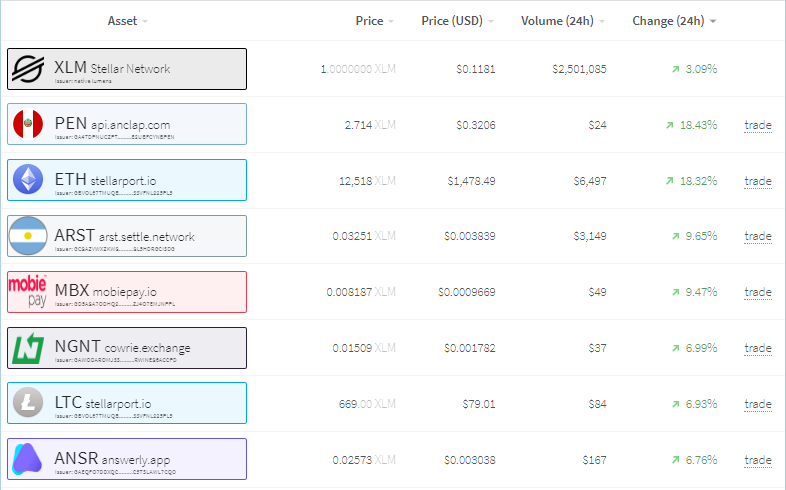Viewport: 786px width, 490px height.
Task: Click the ARST Argentina flag icon
Action: point(28,235)
